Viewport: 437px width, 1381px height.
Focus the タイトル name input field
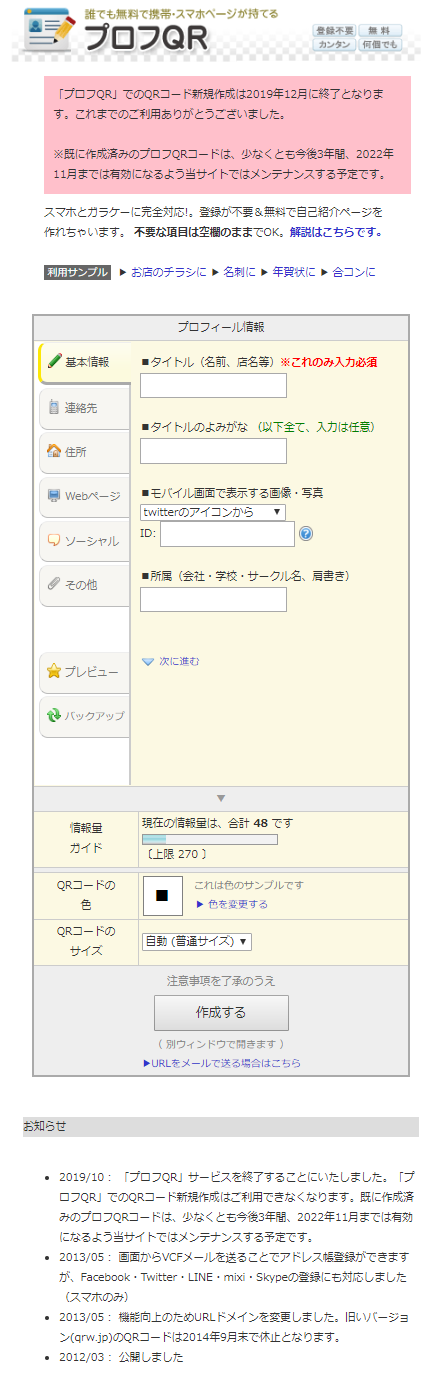point(213,385)
